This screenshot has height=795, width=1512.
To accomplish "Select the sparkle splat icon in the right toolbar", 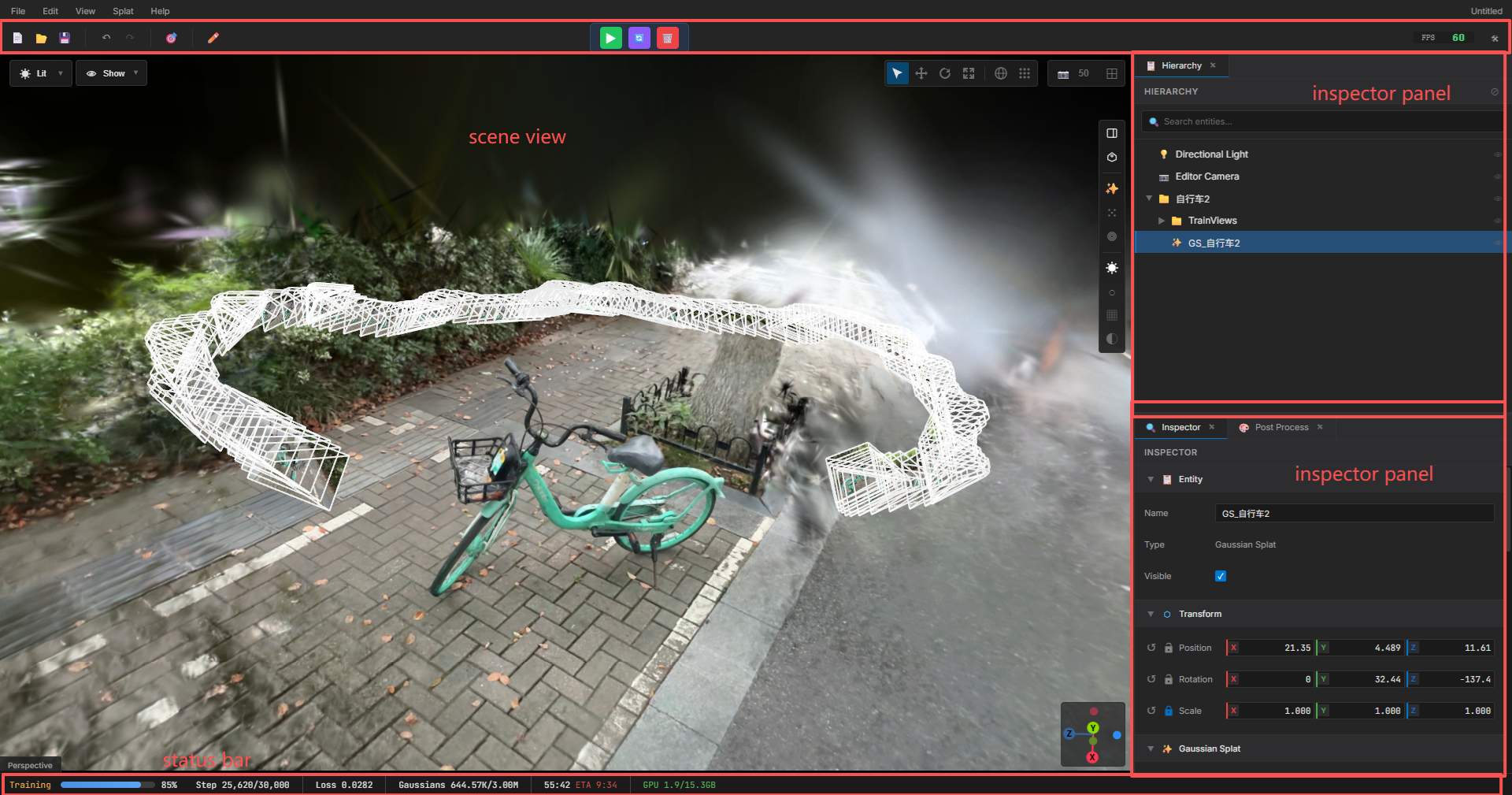I will [x=1112, y=189].
